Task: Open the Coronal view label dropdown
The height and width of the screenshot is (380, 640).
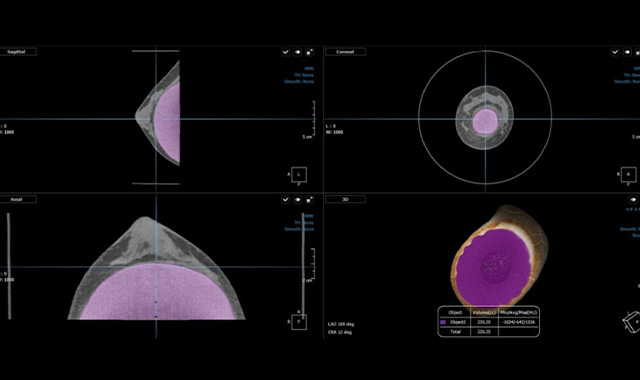Action: click(x=345, y=52)
